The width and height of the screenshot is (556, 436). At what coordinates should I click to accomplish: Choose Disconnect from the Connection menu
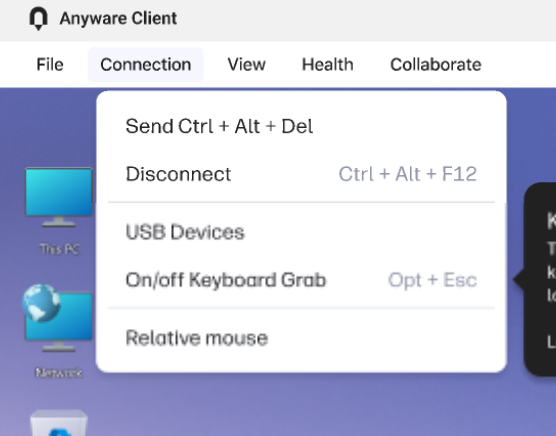301,174
